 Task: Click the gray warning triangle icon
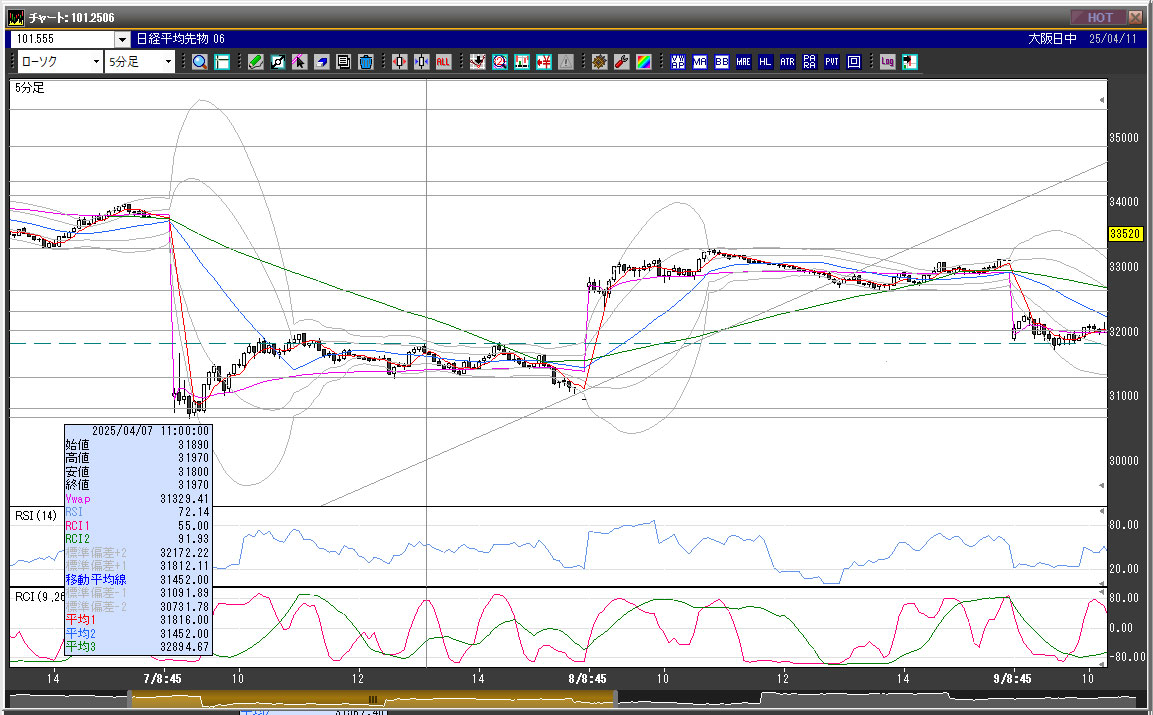click(x=565, y=63)
